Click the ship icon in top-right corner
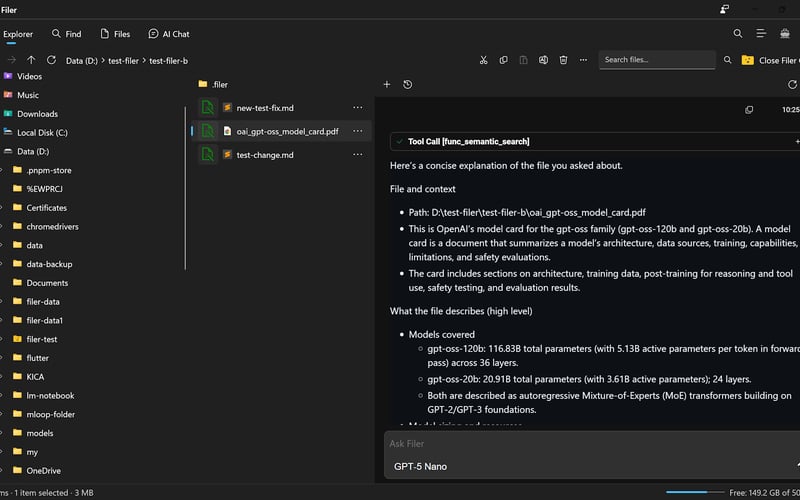 (785, 34)
